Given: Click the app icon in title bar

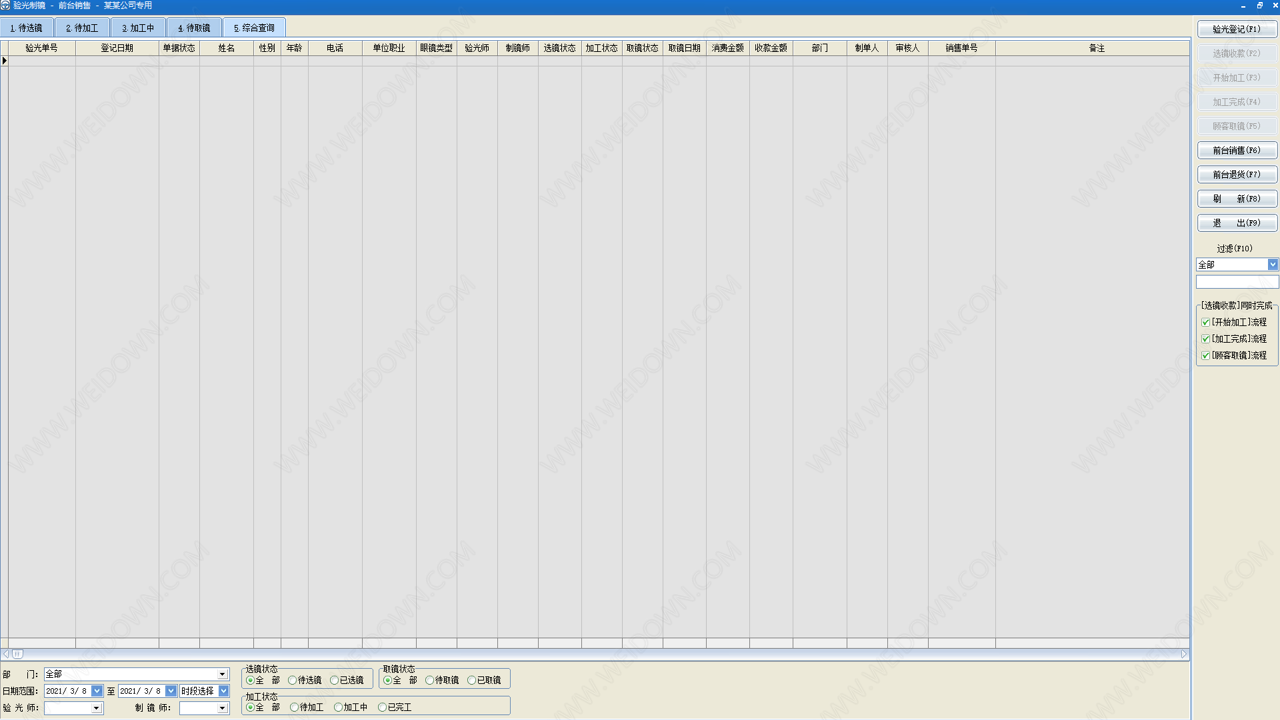Looking at the screenshot, I should [6, 6].
